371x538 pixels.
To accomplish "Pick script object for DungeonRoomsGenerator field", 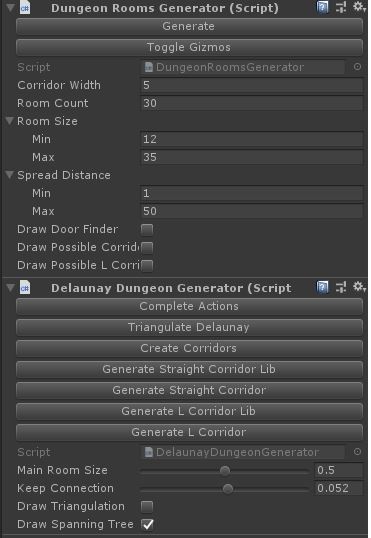I will tap(357, 67).
